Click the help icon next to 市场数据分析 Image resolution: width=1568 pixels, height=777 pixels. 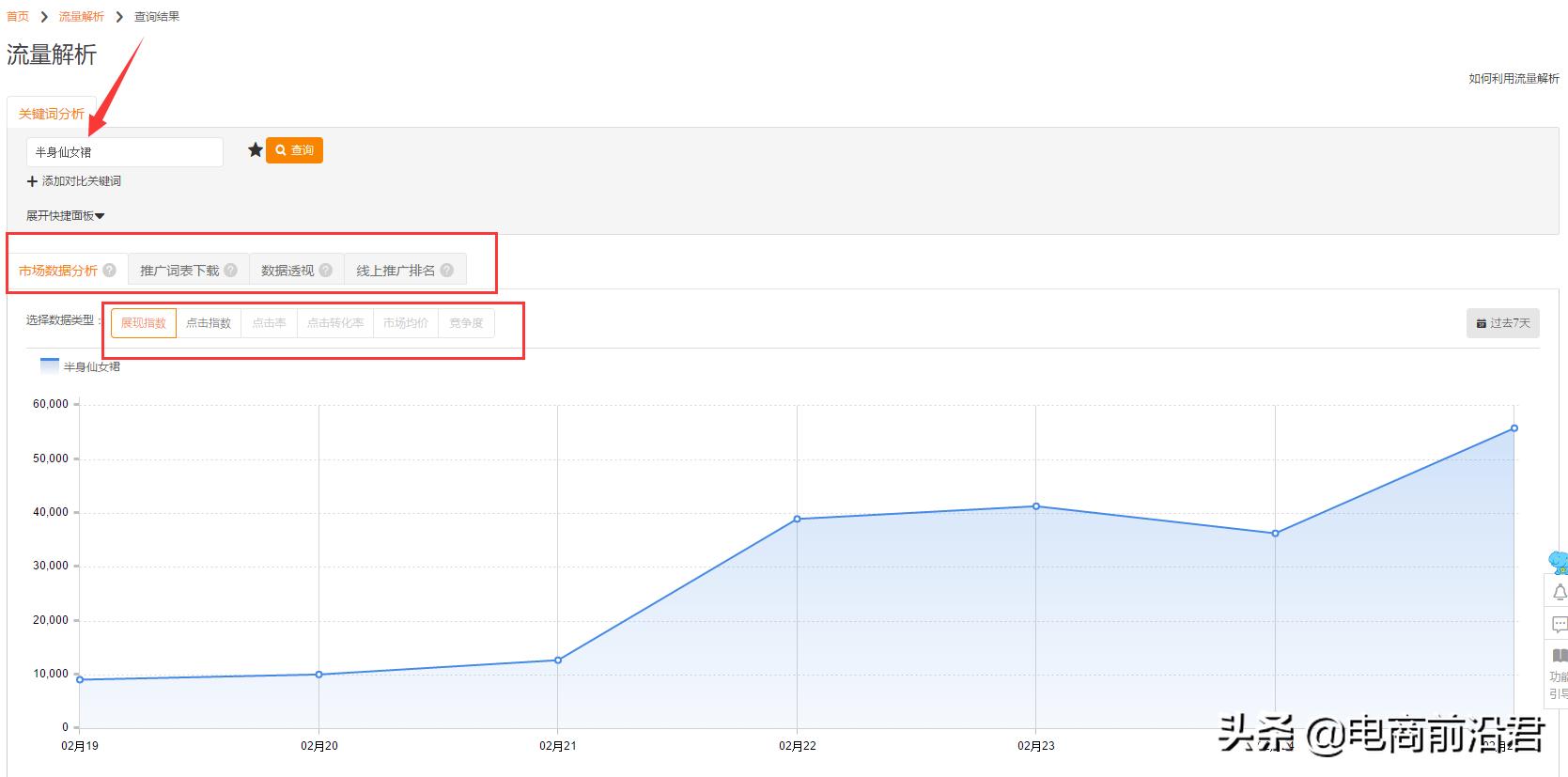click(110, 271)
